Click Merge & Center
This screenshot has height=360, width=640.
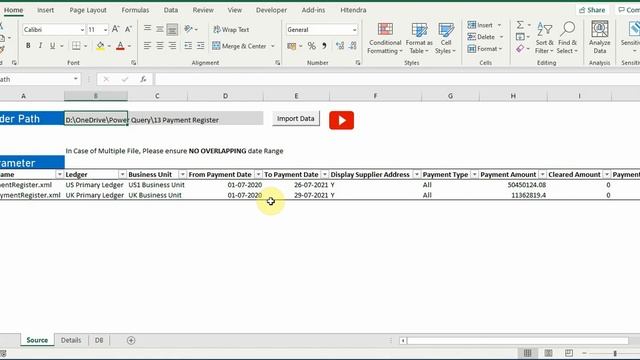pos(239,46)
